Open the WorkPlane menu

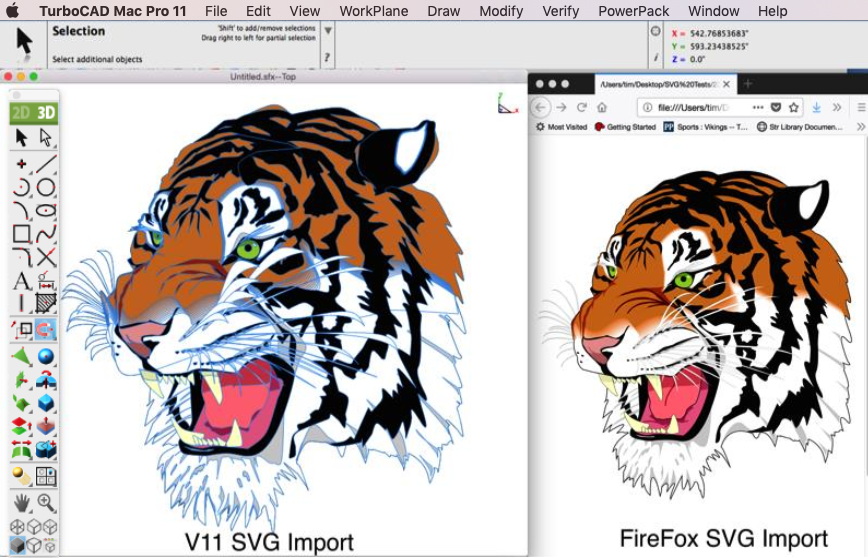(374, 11)
